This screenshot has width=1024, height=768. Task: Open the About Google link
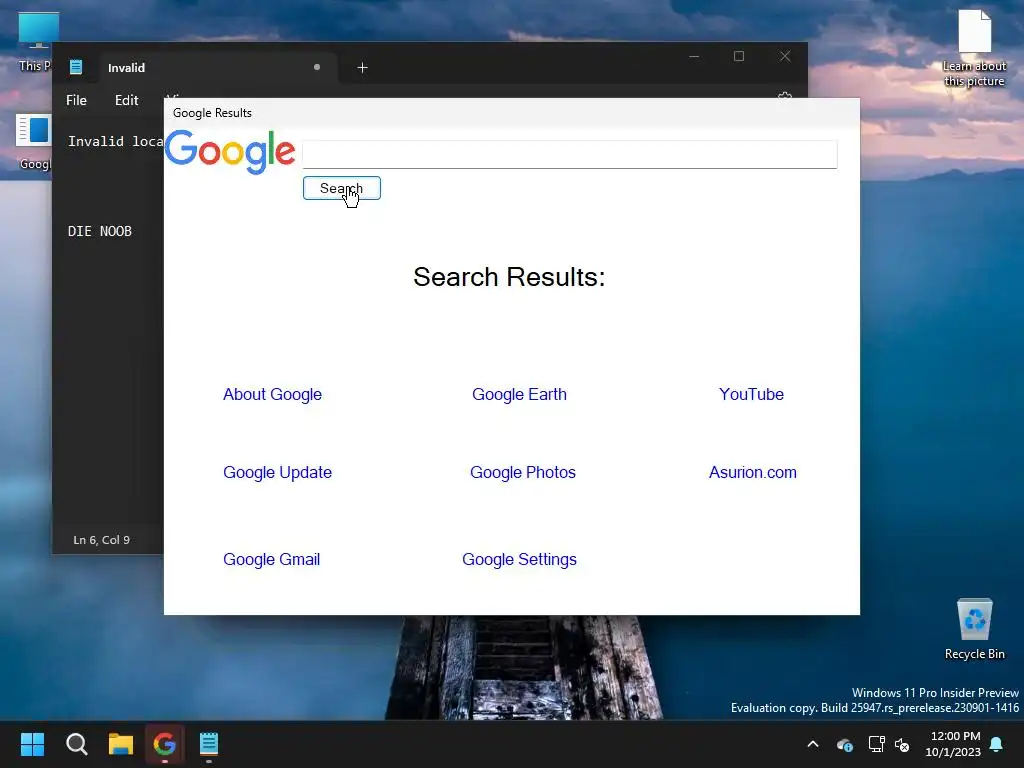(x=272, y=394)
